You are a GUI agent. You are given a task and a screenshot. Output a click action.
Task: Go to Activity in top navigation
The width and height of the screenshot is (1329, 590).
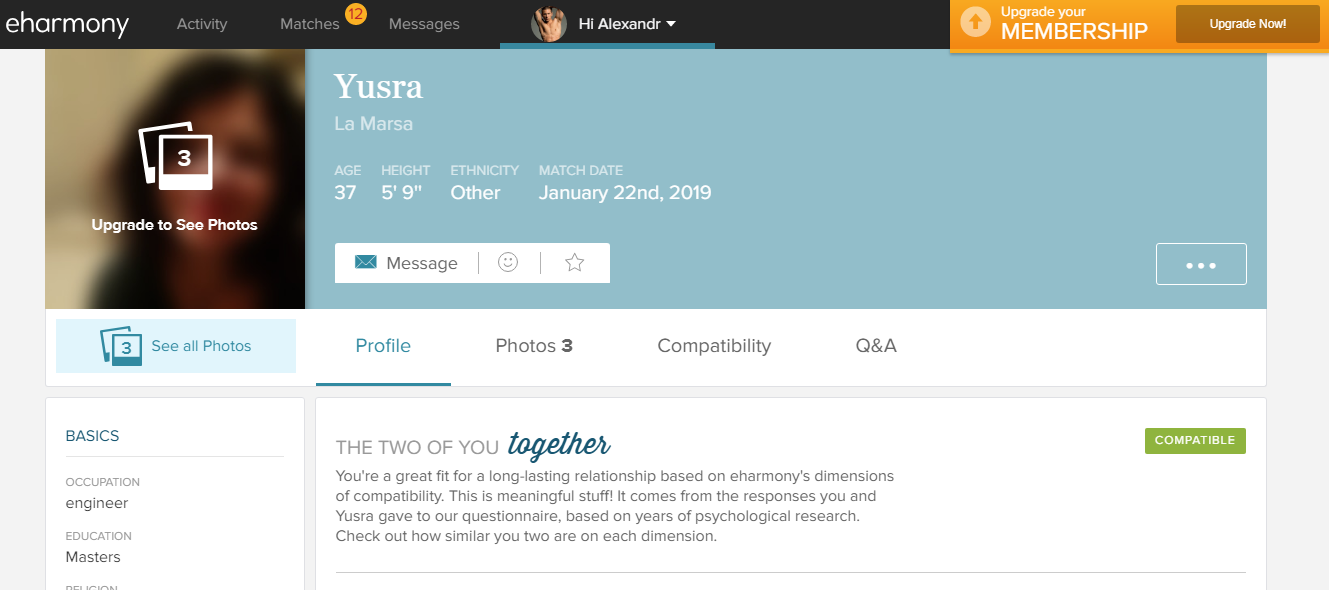click(x=202, y=24)
